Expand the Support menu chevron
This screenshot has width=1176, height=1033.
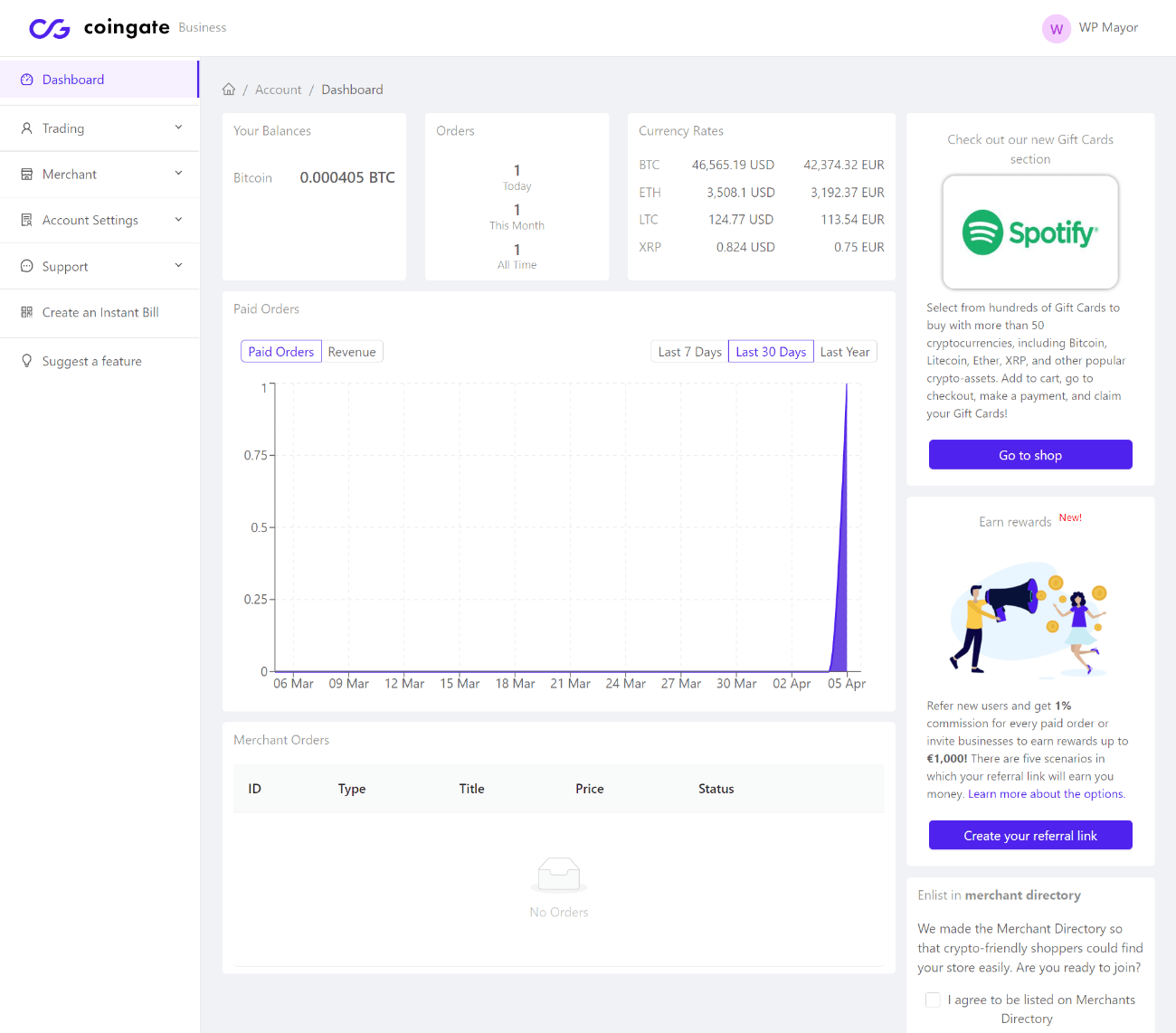[178, 265]
